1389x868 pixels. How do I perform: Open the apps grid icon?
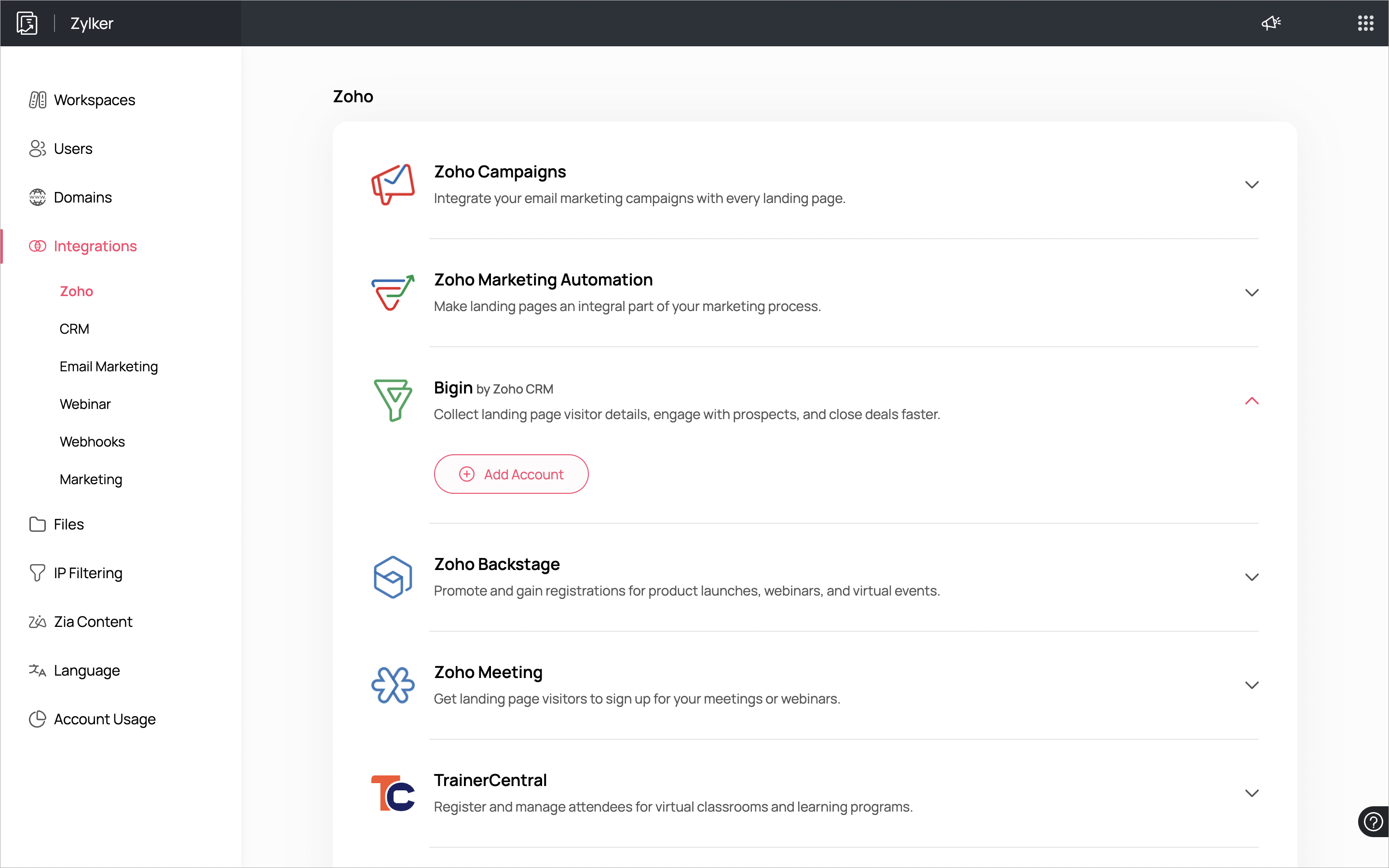coord(1365,23)
